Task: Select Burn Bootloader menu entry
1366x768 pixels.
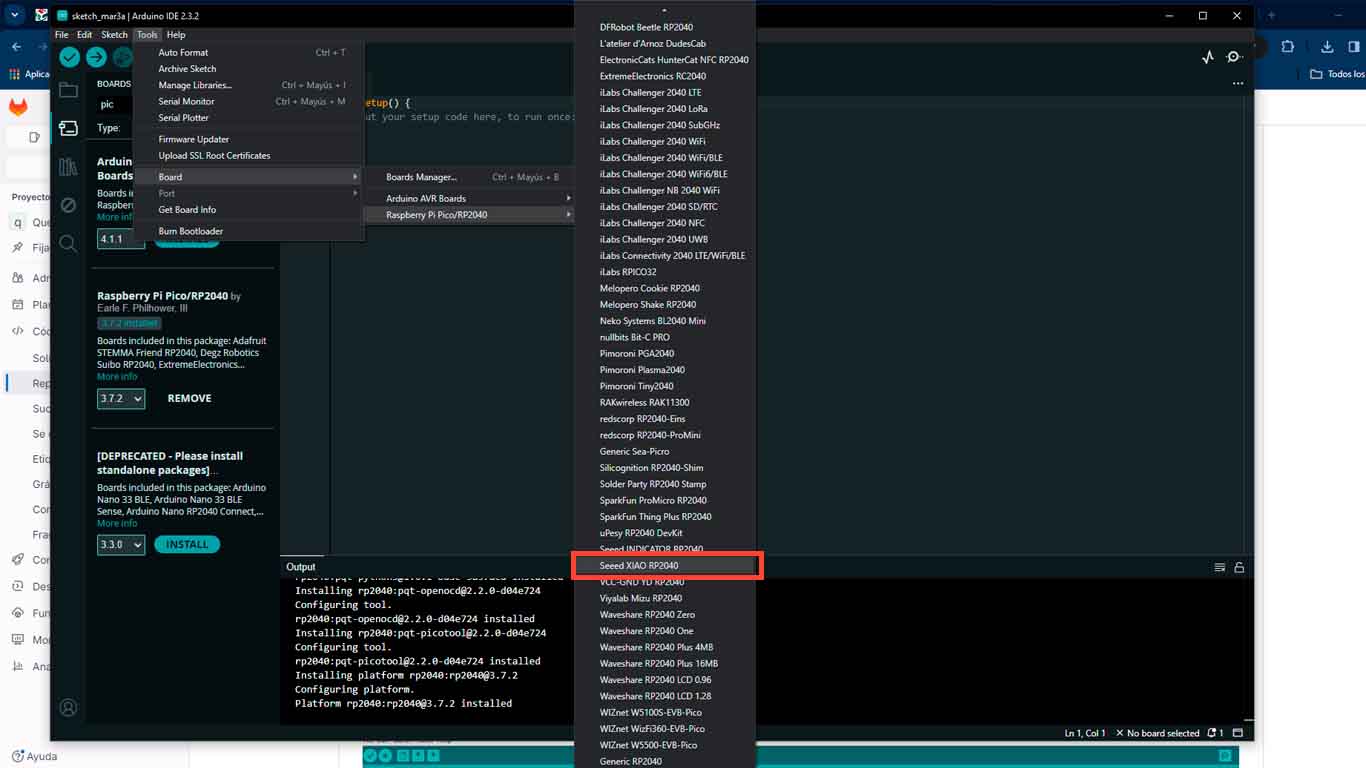Action: (x=248, y=231)
